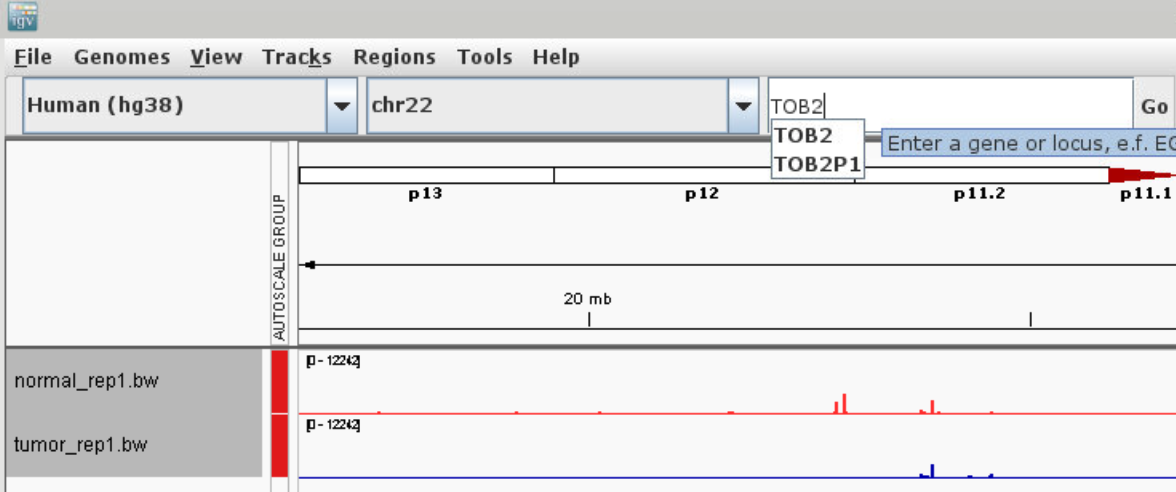Image resolution: width=1176 pixels, height=492 pixels.
Task: Click the red attribute swatch beside normal_rep1.bw
Action: tap(279, 381)
